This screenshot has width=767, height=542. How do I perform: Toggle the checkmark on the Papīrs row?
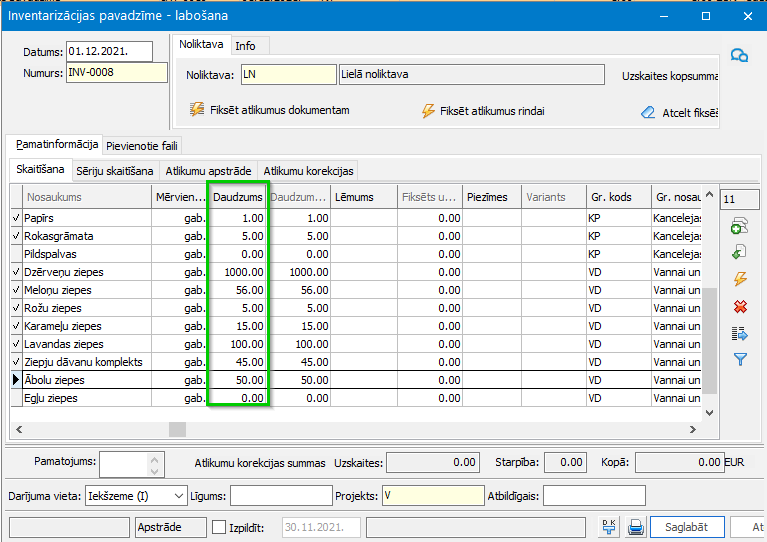click(14, 218)
